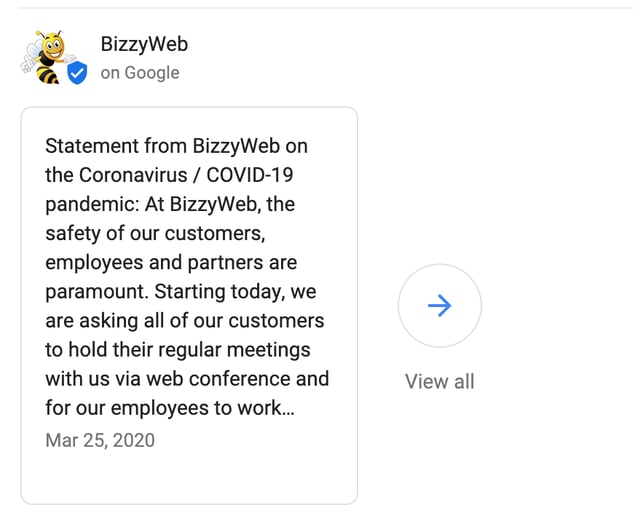This screenshot has height=521, width=635.
Task: Click 'are asking all of our customers' line
Action: tap(185, 321)
